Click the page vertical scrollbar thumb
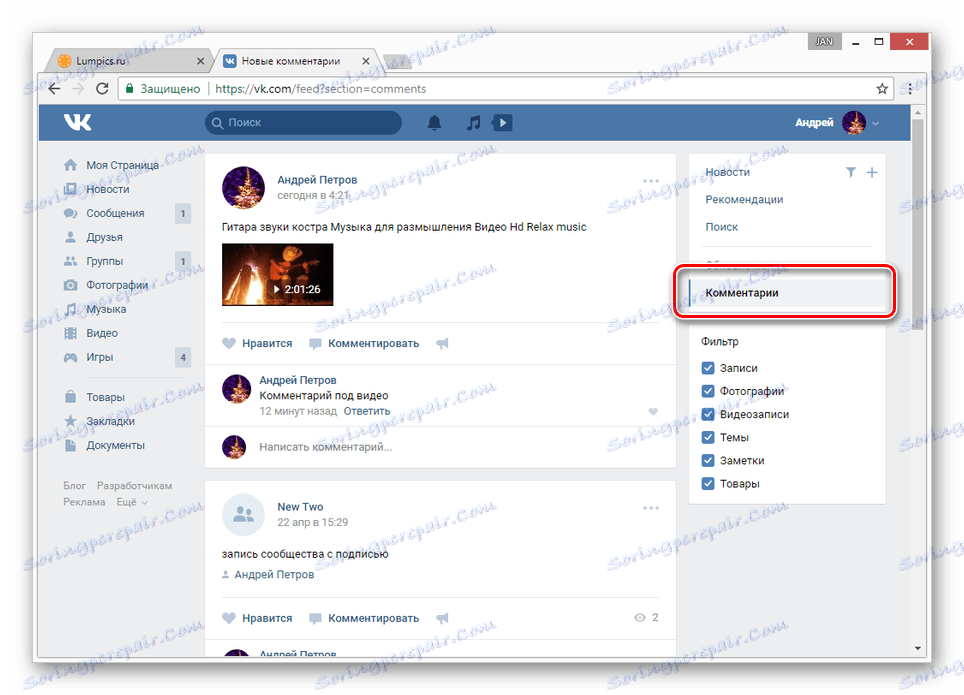Image resolution: width=964 pixels, height=695 pixels. [917, 224]
